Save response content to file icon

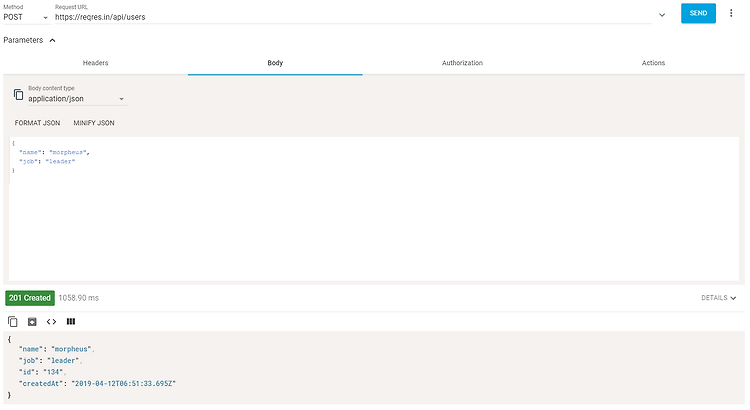[x=32, y=321]
